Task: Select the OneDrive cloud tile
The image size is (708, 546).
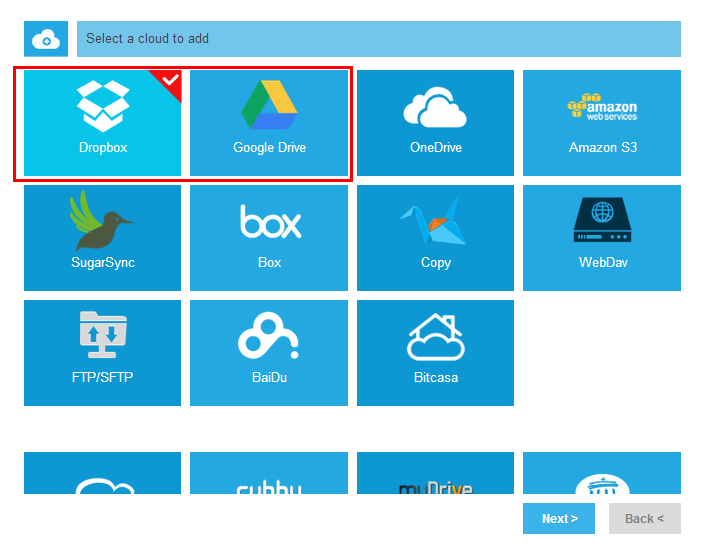Action: [x=435, y=123]
